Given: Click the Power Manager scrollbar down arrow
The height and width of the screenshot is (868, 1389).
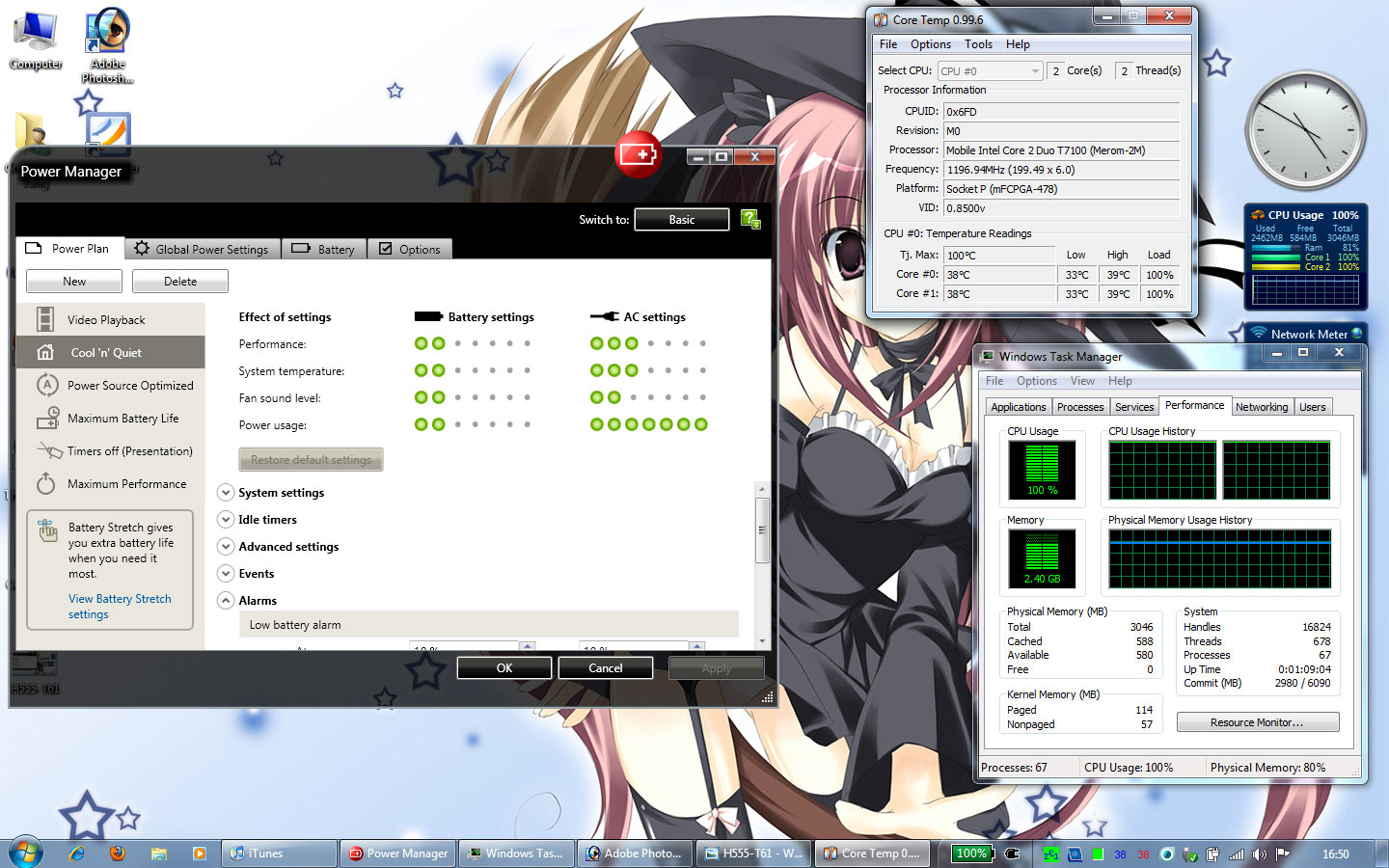Looking at the screenshot, I should [762, 641].
